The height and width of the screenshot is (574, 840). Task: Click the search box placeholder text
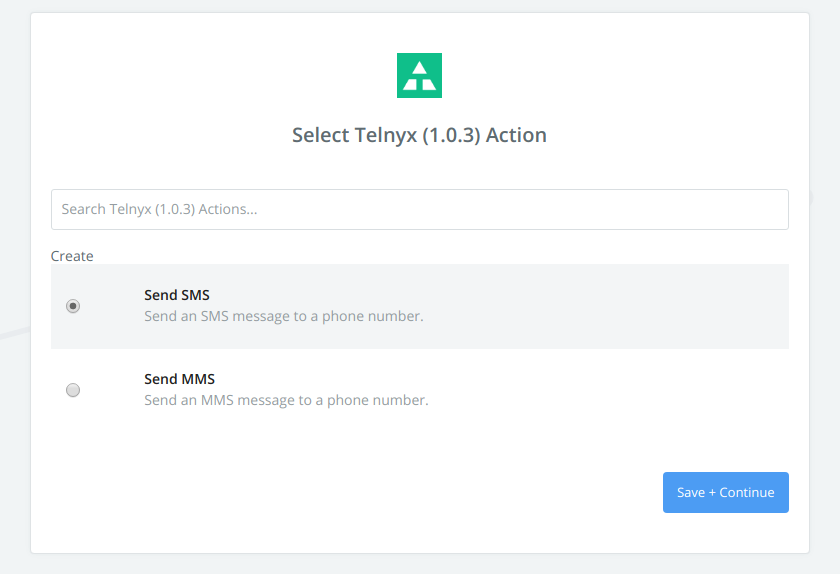159,210
